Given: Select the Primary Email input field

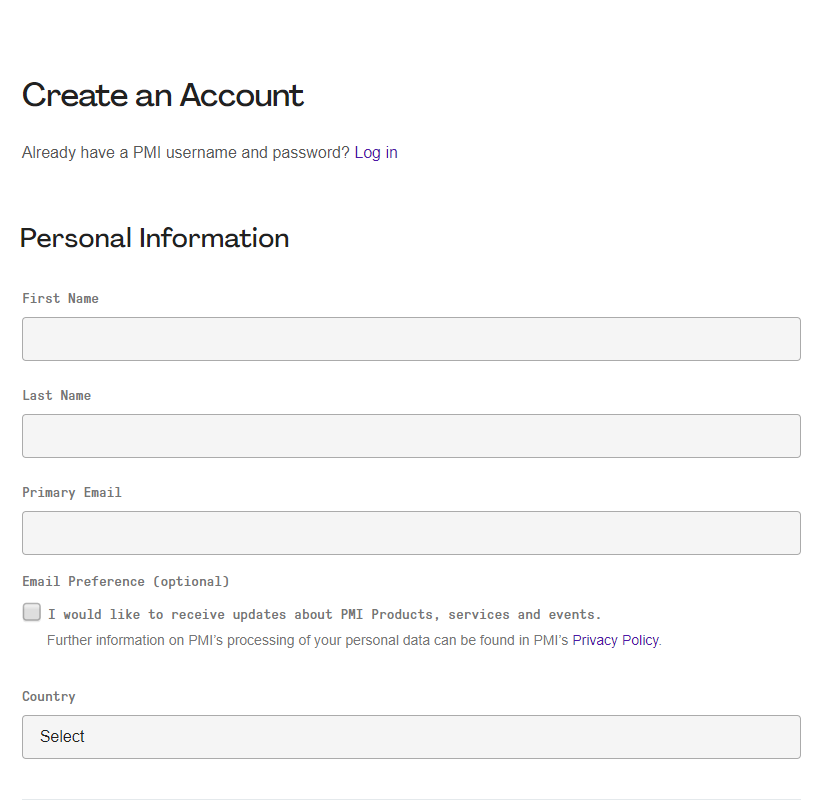Looking at the screenshot, I should click(x=411, y=533).
